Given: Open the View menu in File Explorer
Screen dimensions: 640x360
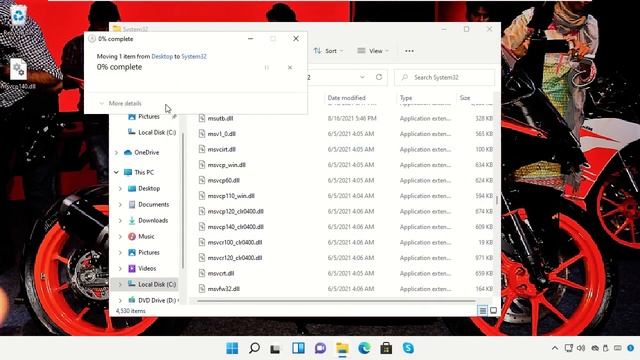Looking at the screenshot, I should [x=373, y=51].
